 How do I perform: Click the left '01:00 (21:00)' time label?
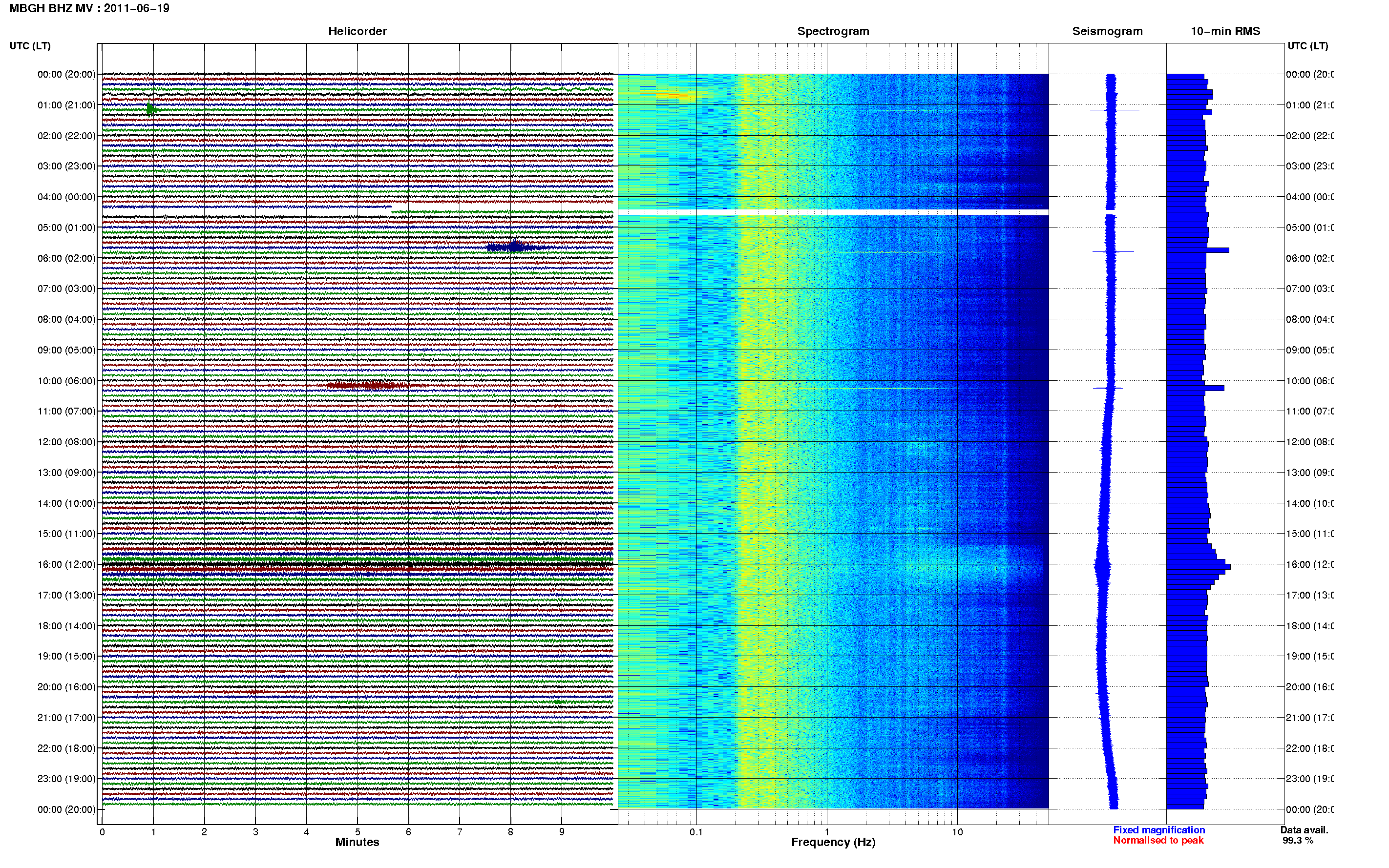click(66, 105)
